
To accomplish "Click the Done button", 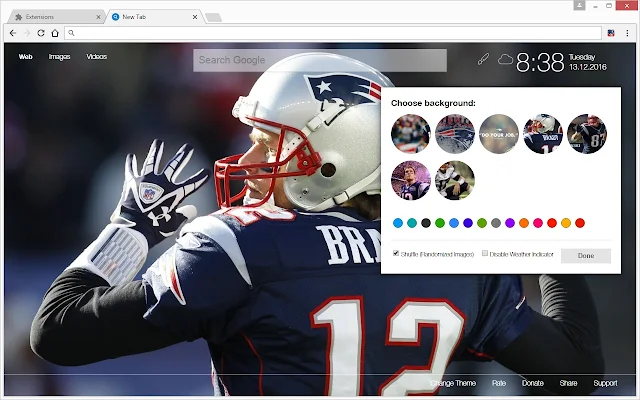I will 586,256.
